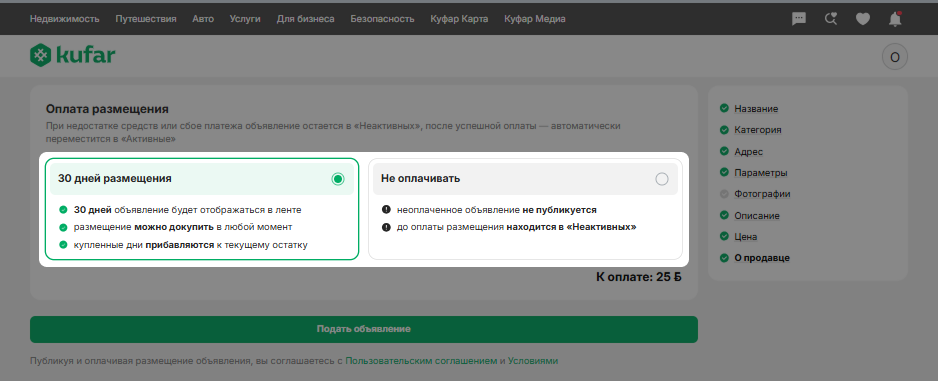
Task: Jump to the Категория step
Action: 758,130
